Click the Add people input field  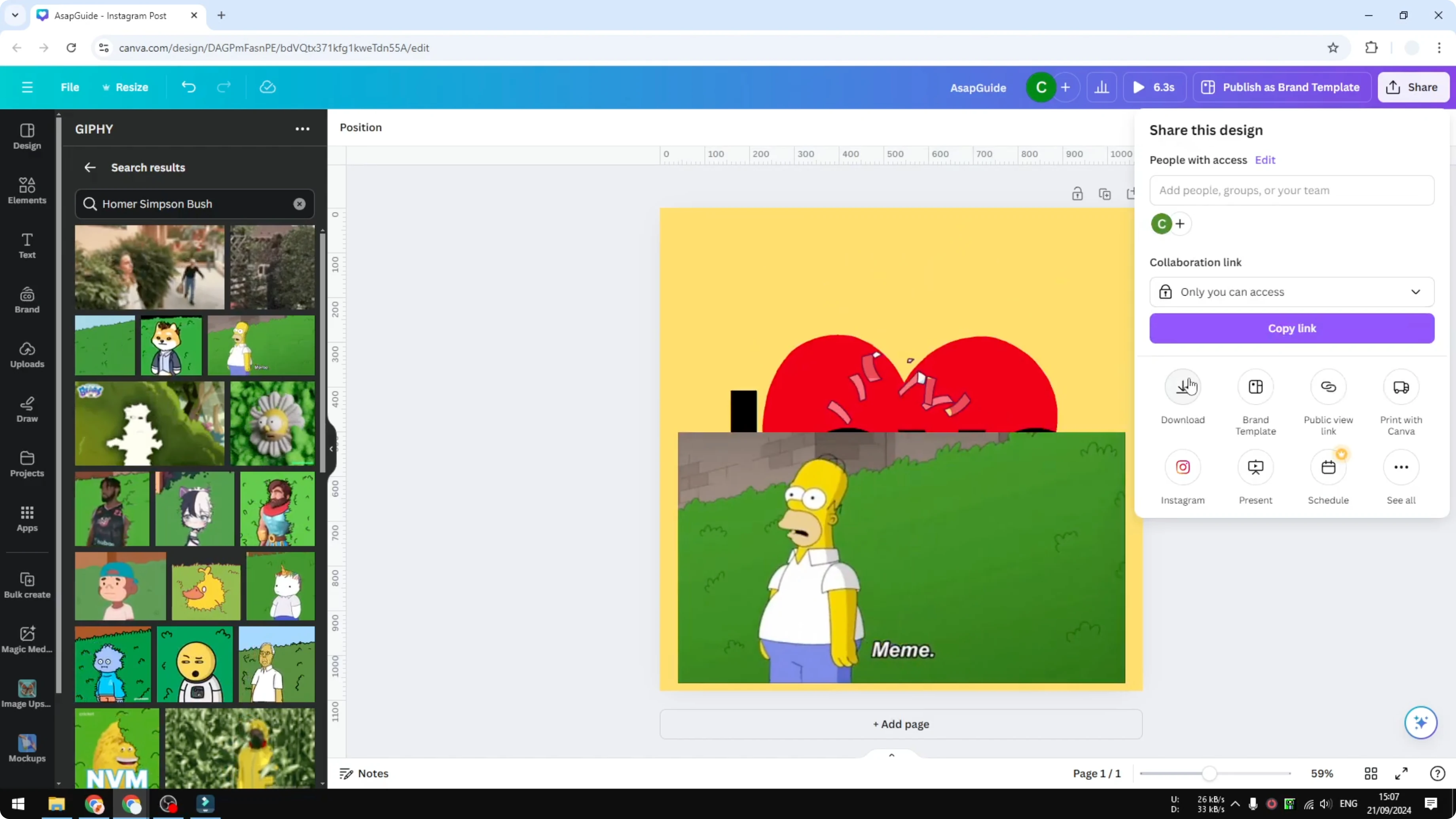pos(1291,190)
